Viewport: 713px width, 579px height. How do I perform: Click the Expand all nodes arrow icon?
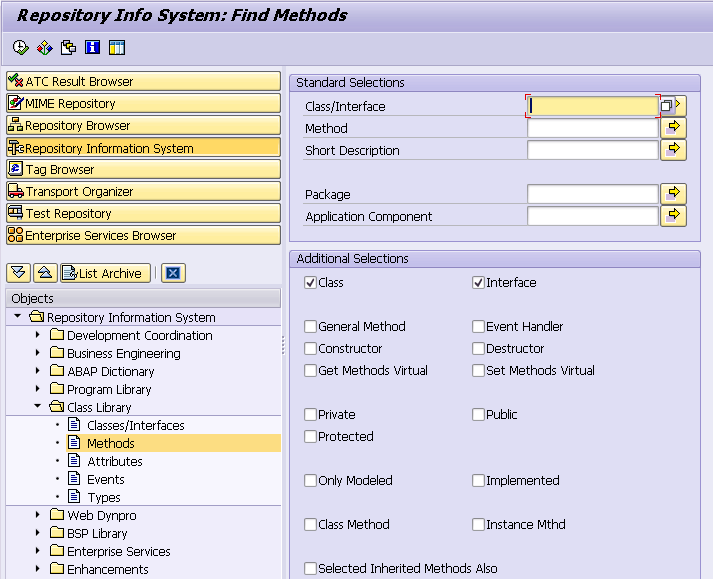pos(19,273)
